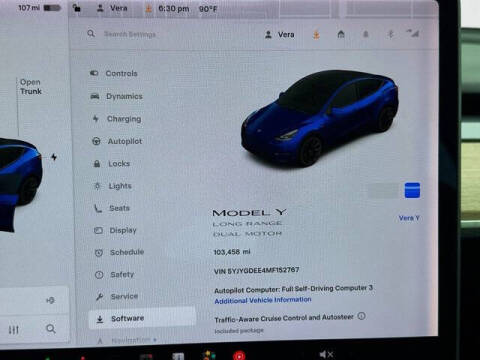Screen dimensions: 480x360
Task: Tap the cellular signal icon
Action: coord(413,33)
